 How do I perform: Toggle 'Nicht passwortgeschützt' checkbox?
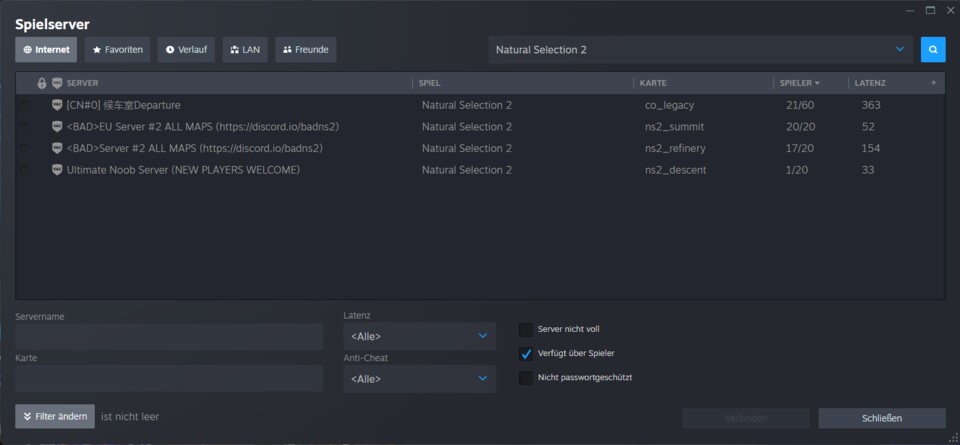[526, 378]
